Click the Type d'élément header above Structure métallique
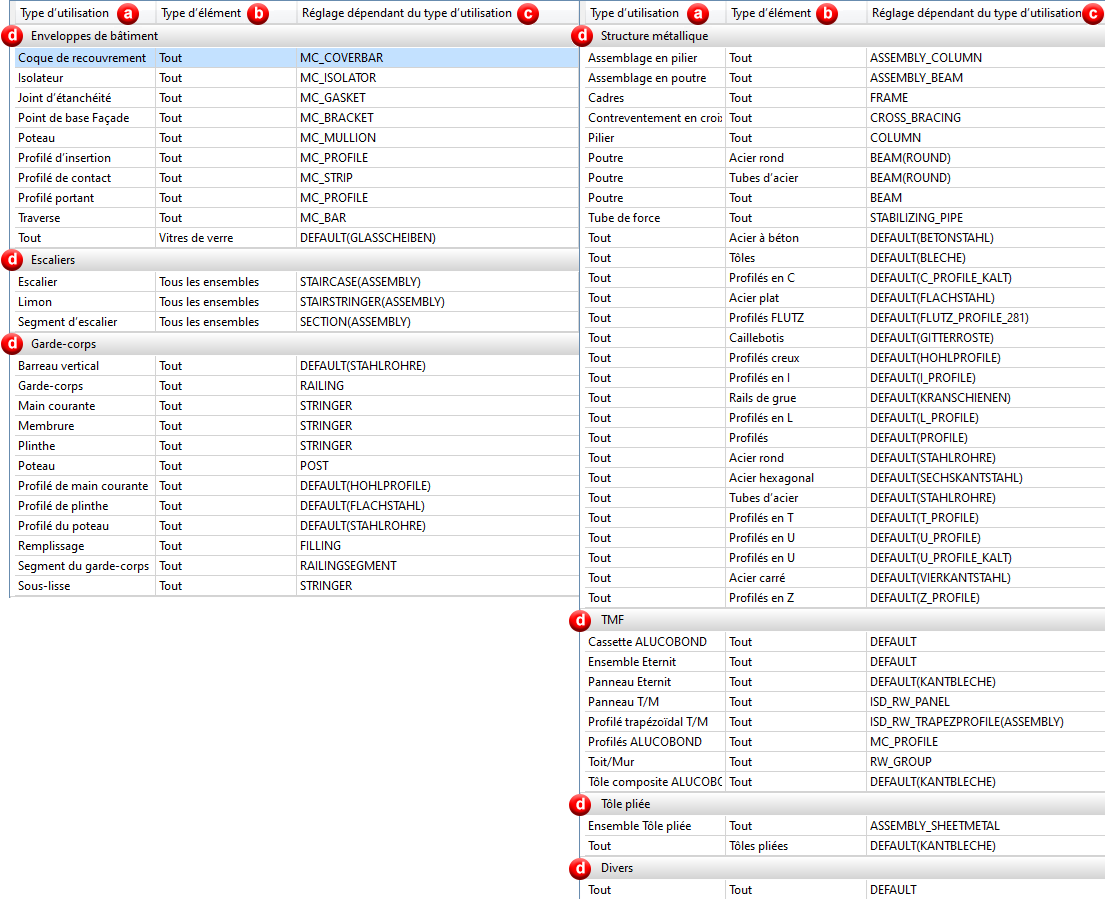Screen dimensions: 1105x899 click(x=771, y=13)
